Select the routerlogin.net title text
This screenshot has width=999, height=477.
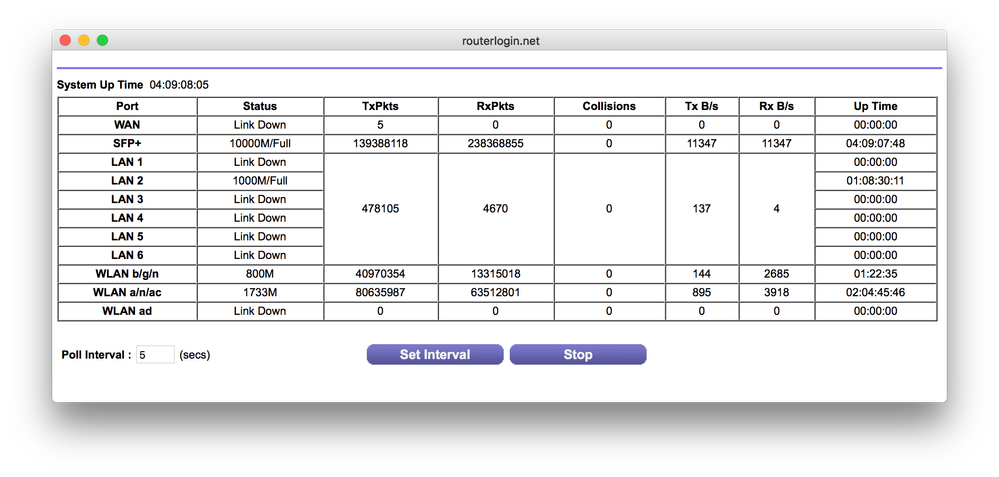coord(501,41)
